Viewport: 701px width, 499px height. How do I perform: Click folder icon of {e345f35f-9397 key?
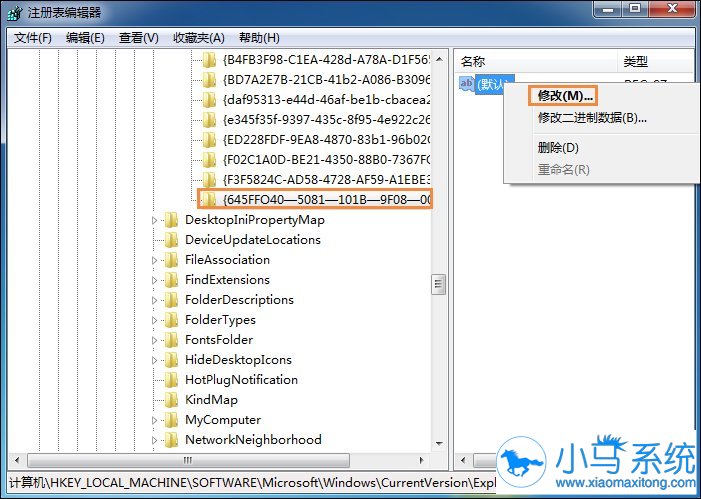pyautogui.click(x=209, y=120)
